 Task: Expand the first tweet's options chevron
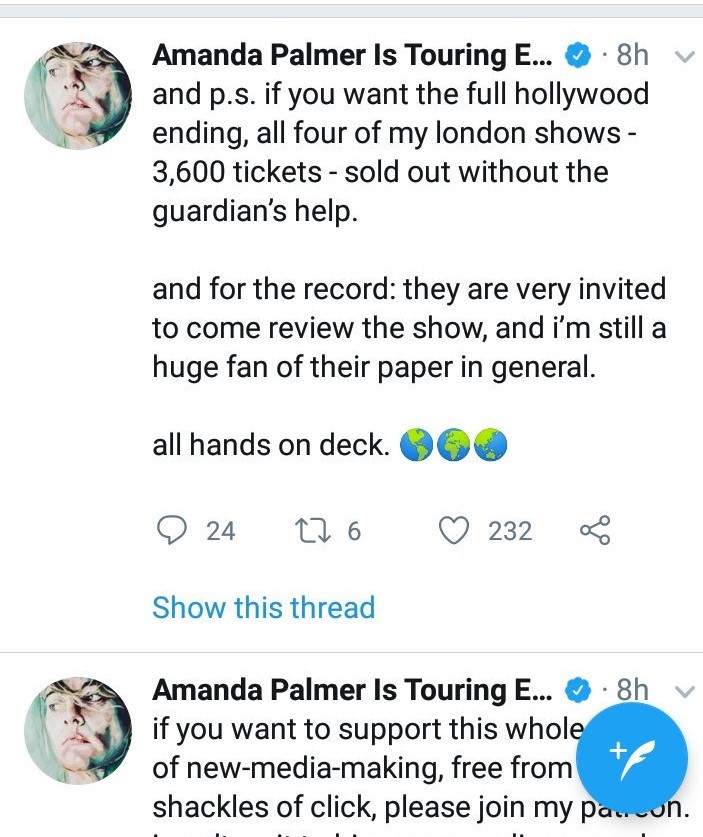pos(685,56)
